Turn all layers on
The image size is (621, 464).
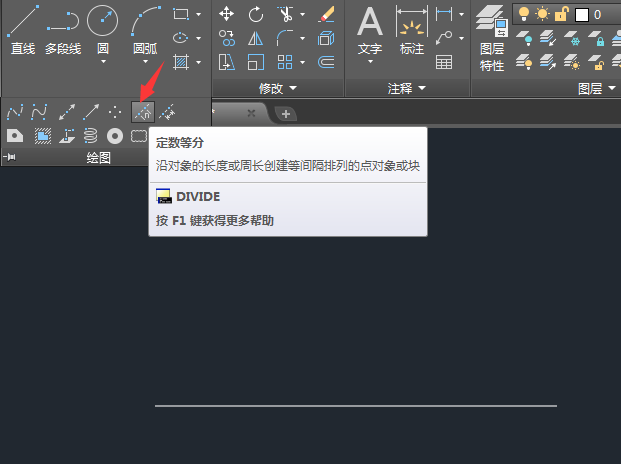(x=524, y=62)
